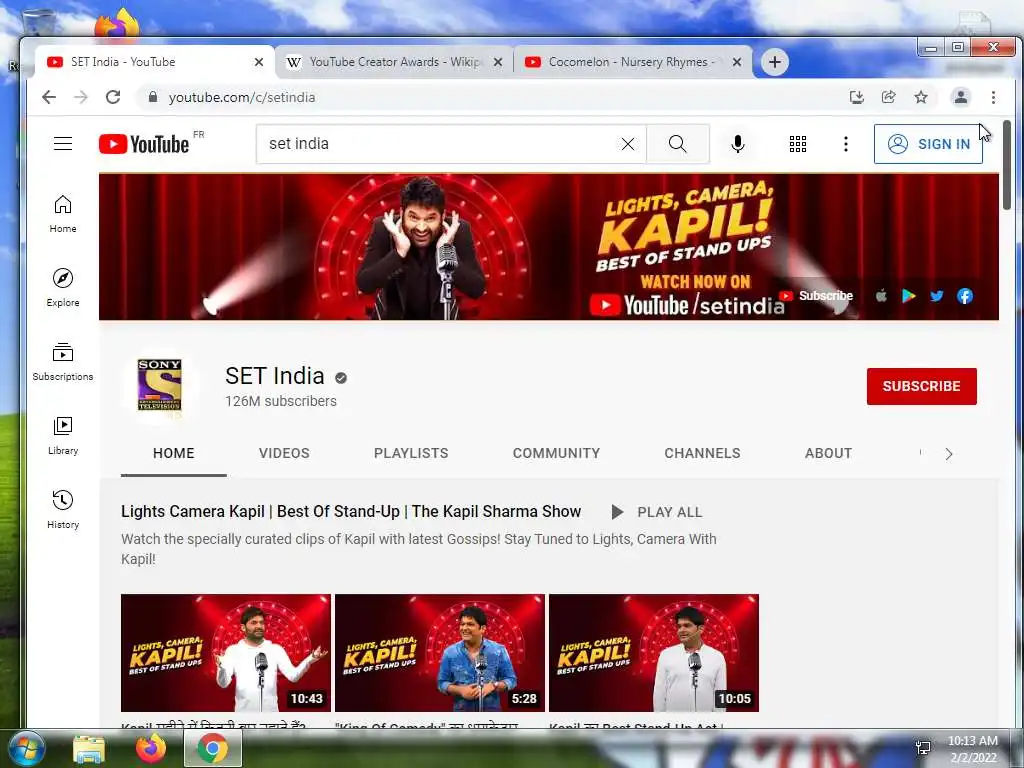Clear the search box with the X icon
1024x768 pixels.
(x=628, y=144)
